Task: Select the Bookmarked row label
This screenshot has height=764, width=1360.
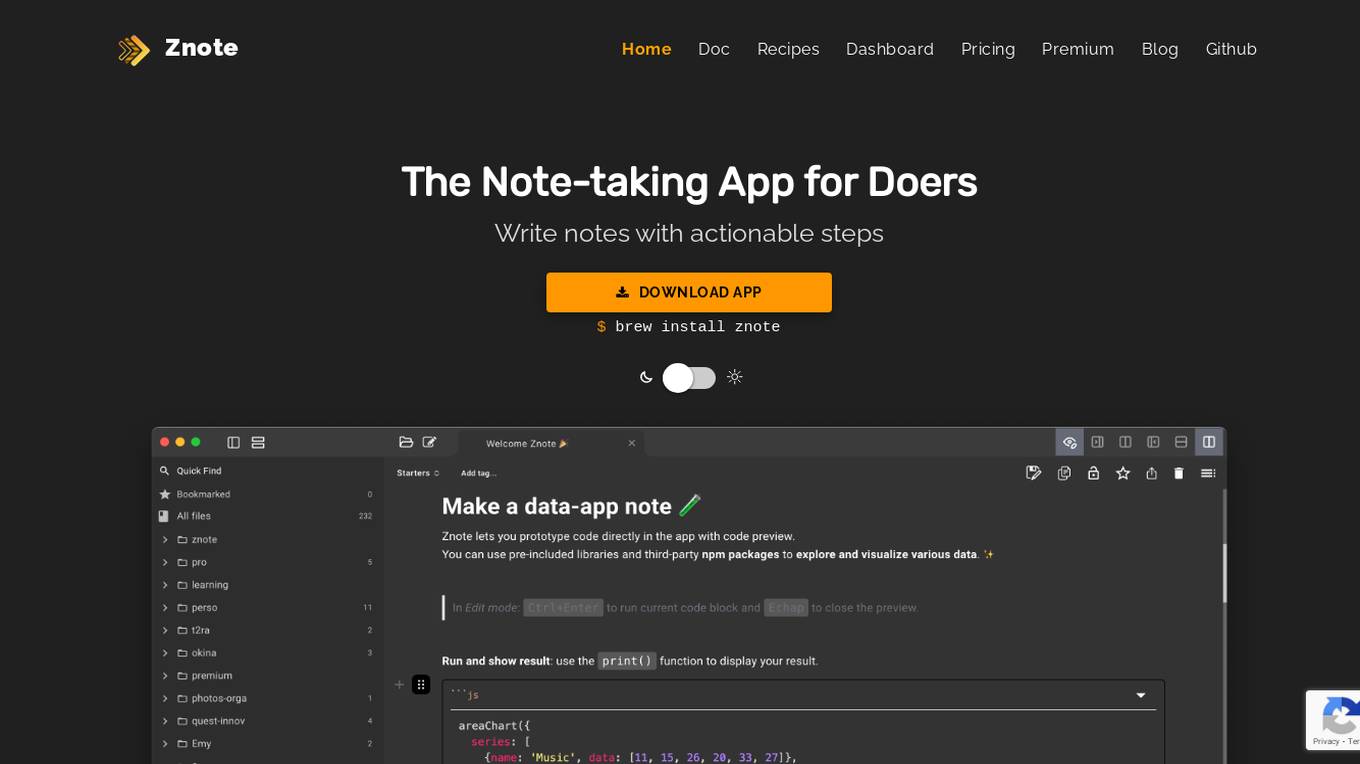Action: (203, 494)
